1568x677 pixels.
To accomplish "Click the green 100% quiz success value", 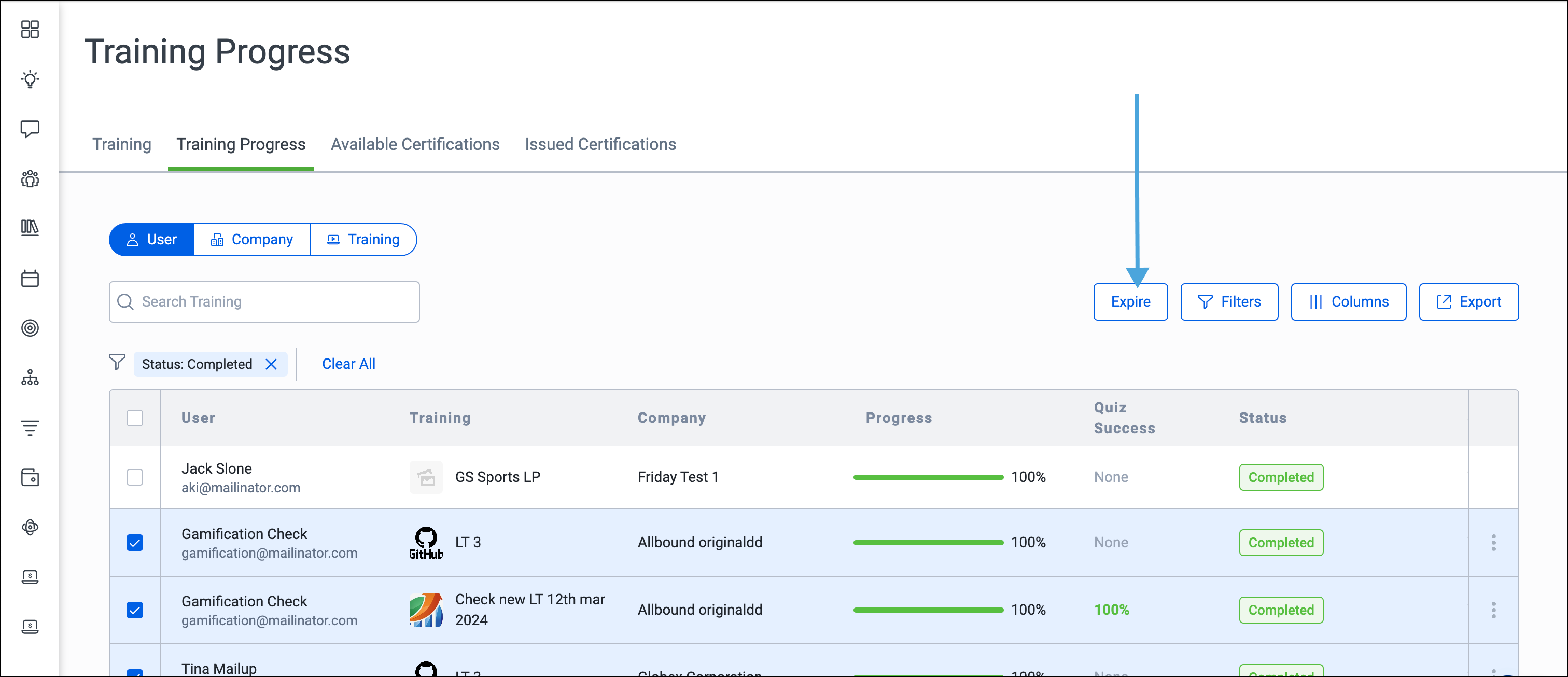I will 1112,610.
